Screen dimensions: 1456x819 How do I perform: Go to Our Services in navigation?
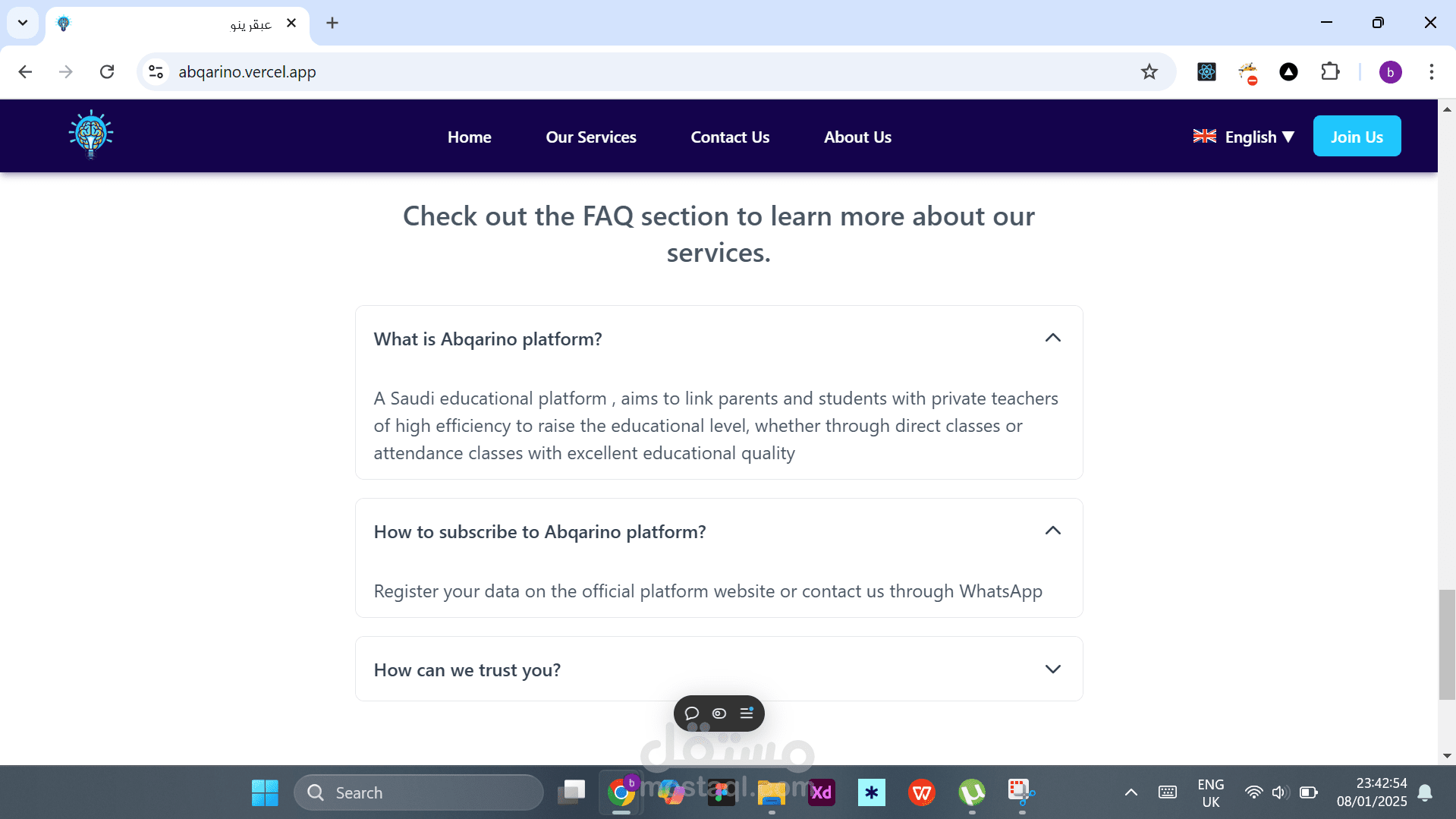click(591, 137)
